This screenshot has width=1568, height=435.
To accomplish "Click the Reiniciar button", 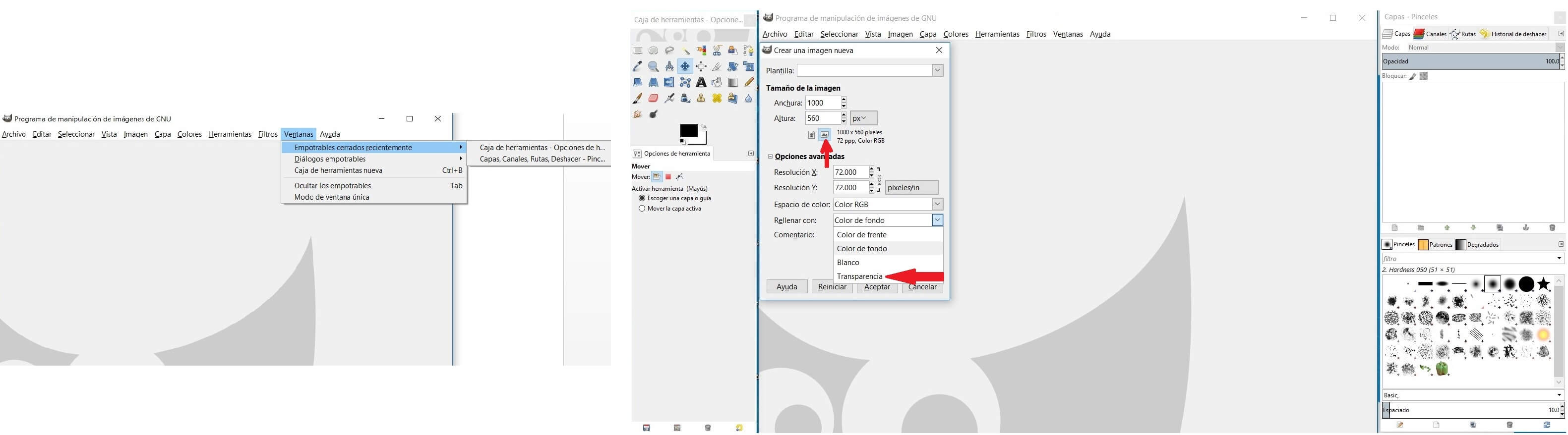I will click(832, 286).
